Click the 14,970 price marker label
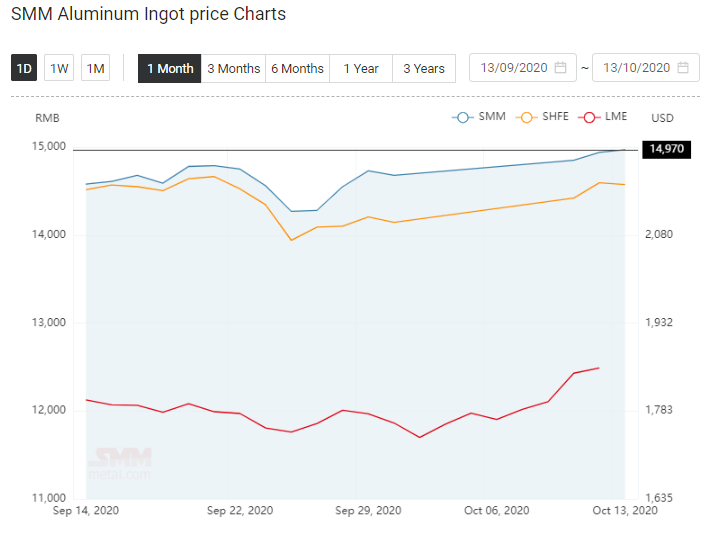717x534 pixels. (667, 149)
